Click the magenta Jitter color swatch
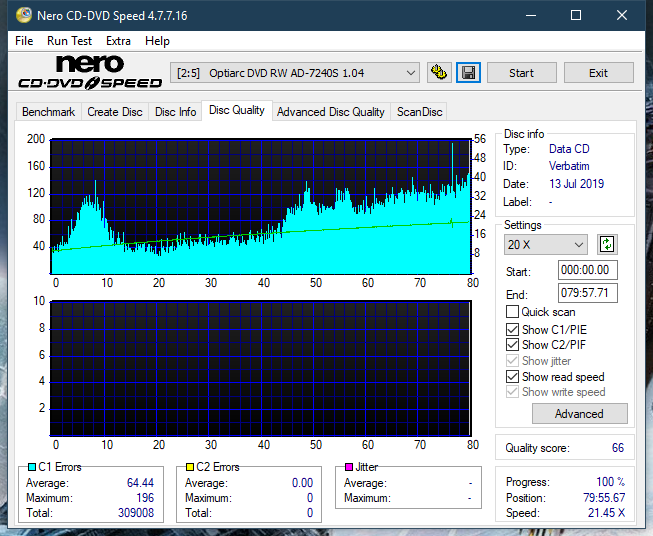653x536 pixels. (349, 467)
